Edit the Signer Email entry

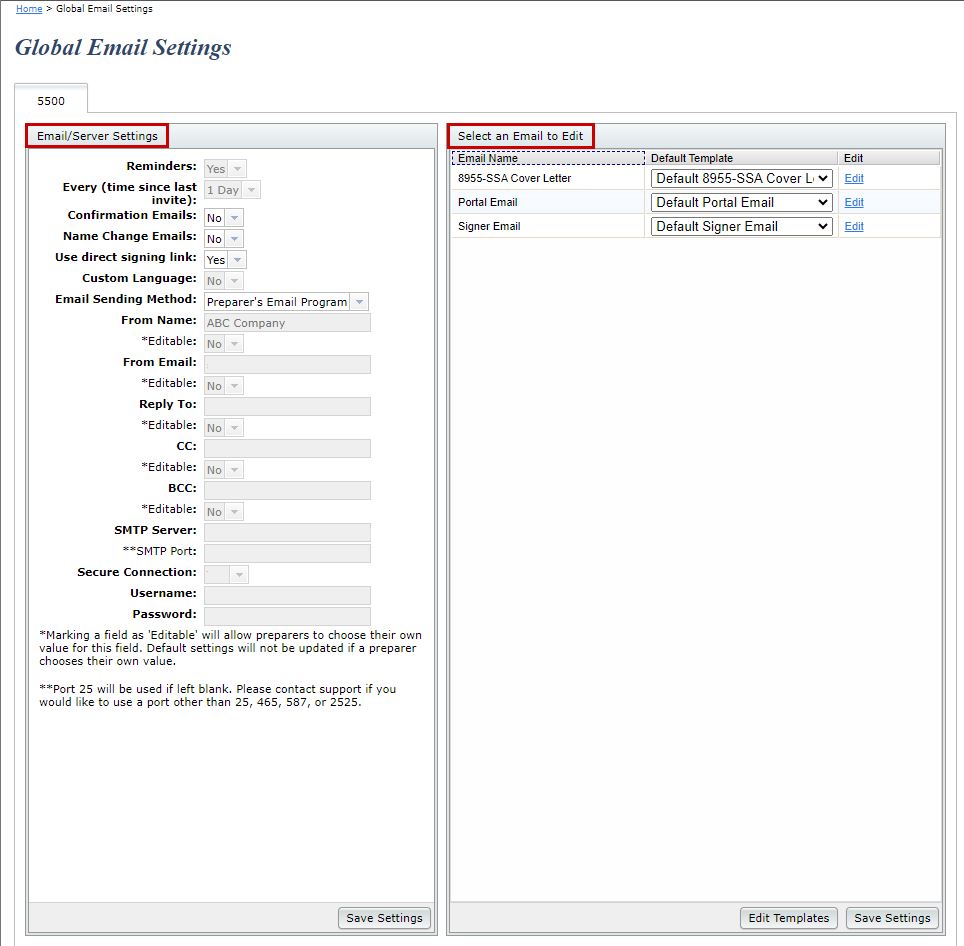point(853,226)
